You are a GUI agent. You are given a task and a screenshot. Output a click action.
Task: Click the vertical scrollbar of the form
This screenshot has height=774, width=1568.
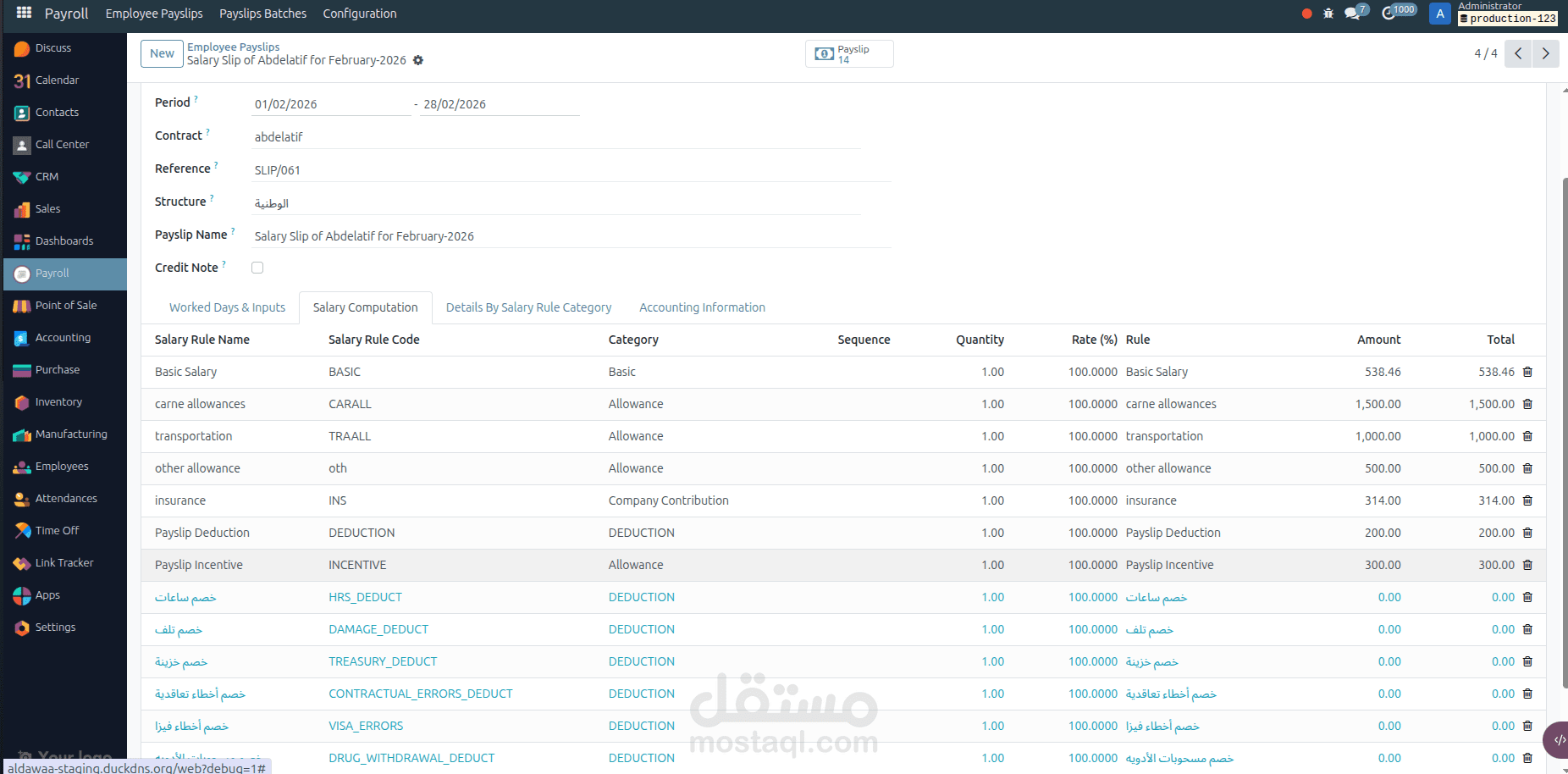1565,432
